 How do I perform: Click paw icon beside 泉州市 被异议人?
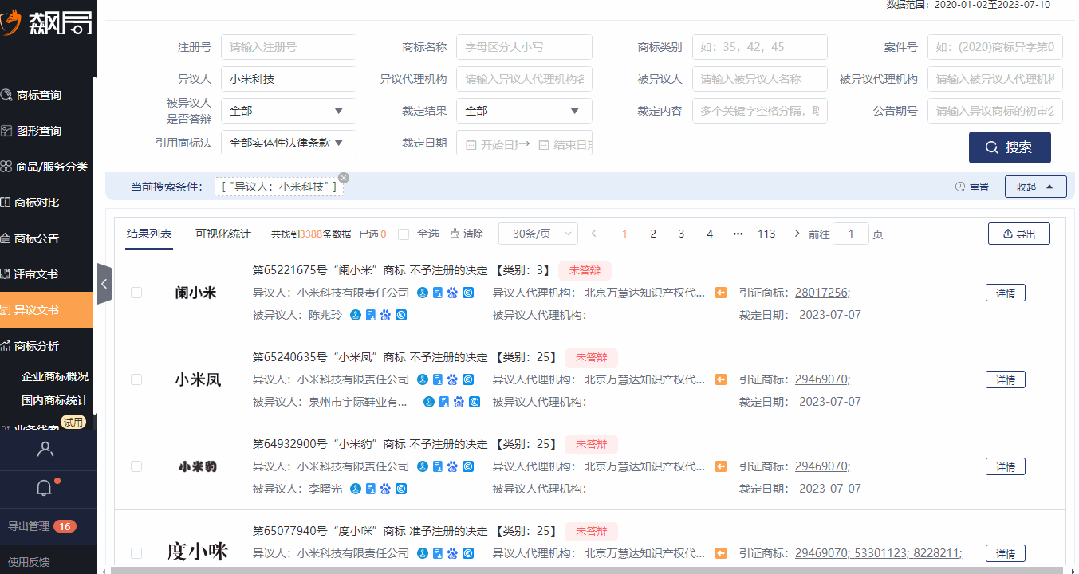459,401
